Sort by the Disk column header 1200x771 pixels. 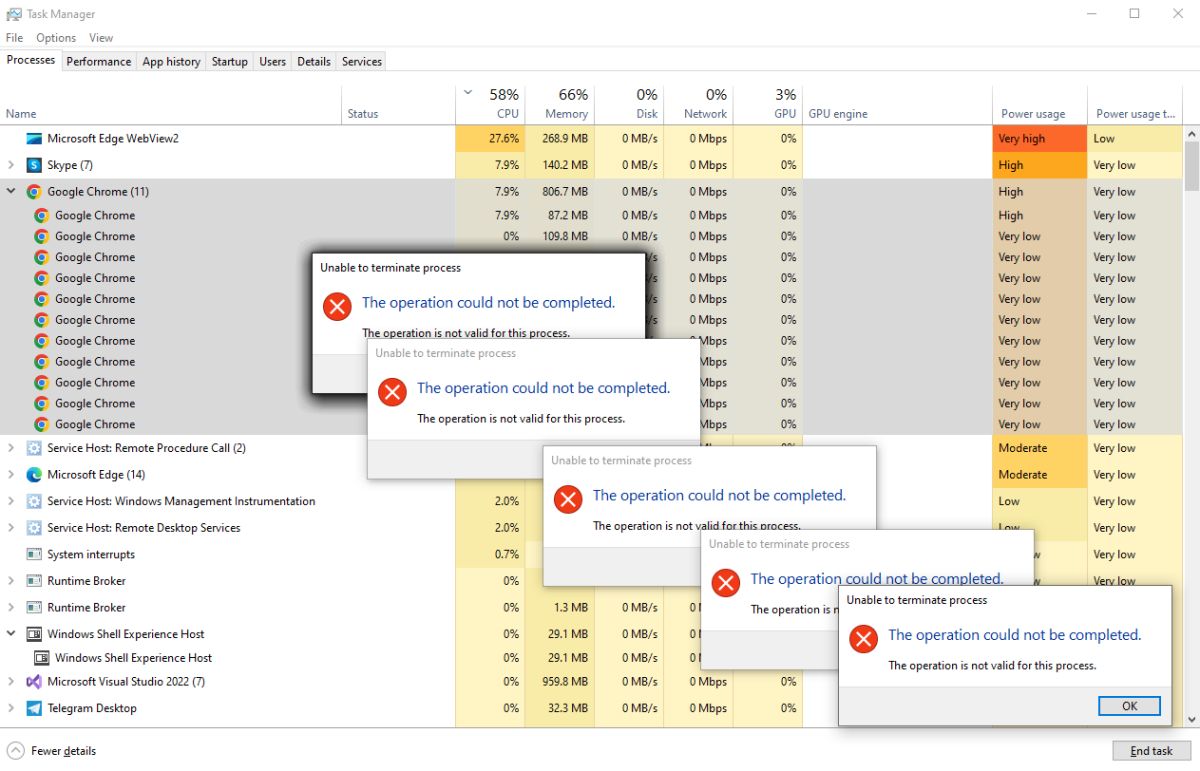pos(629,103)
